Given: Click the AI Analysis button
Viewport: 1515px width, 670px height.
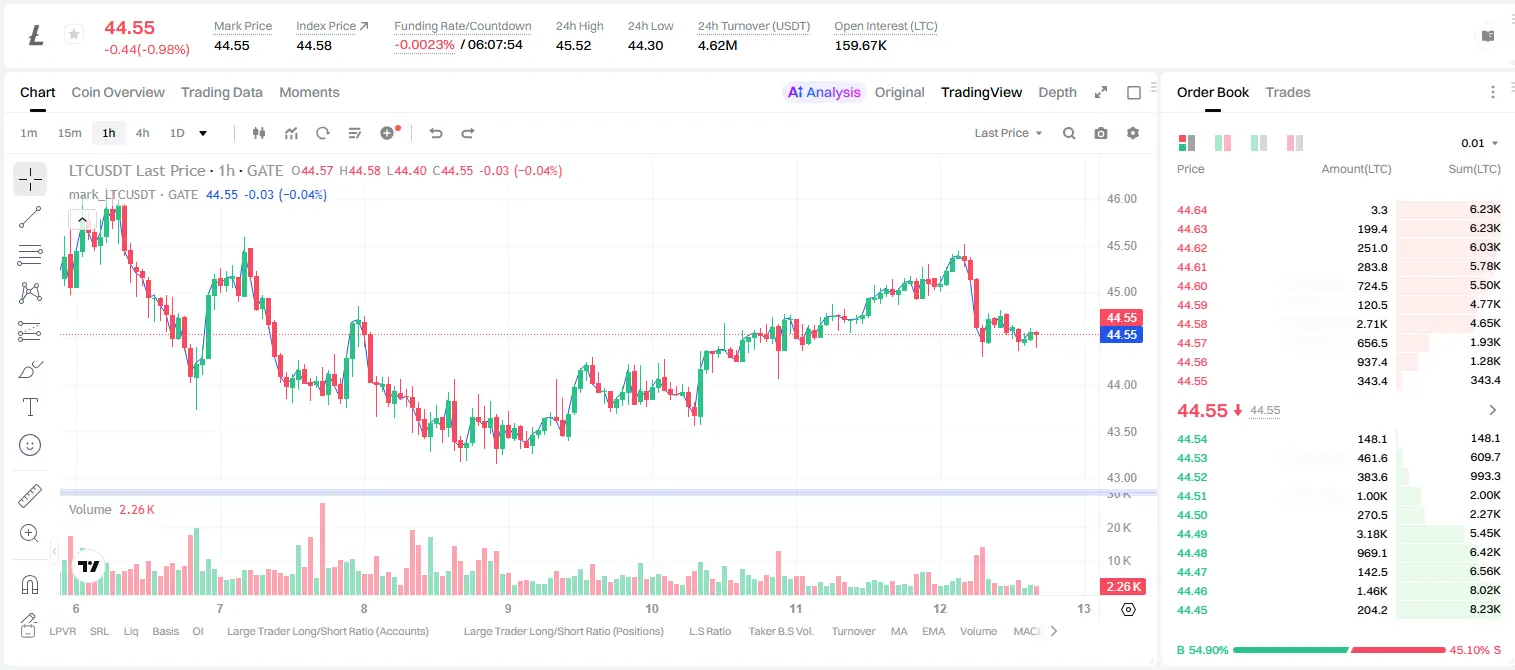Looking at the screenshot, I should pos(823,92).
